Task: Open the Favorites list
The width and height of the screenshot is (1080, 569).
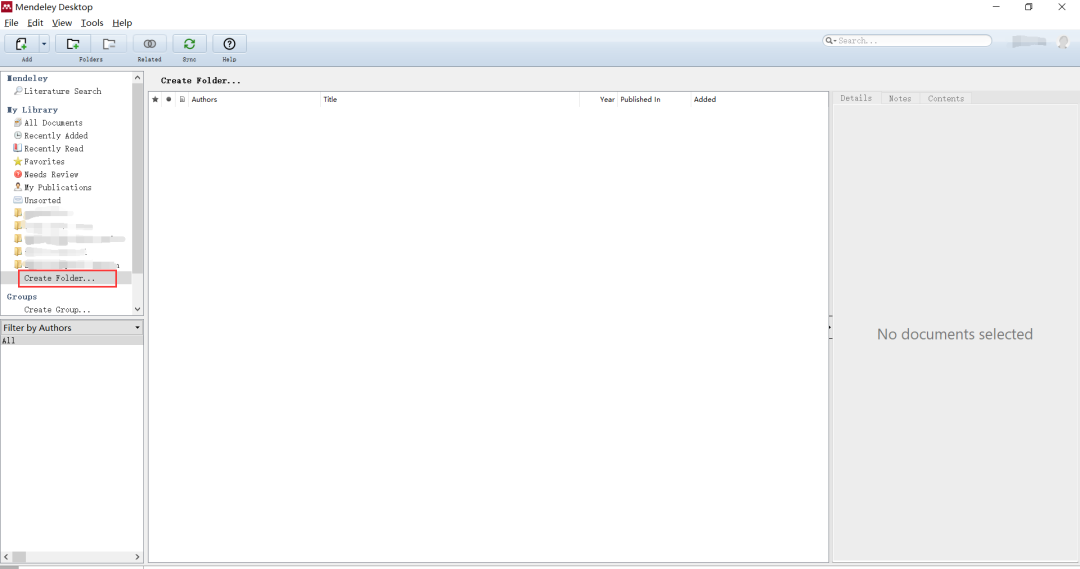Action: (x=44, y=162)
